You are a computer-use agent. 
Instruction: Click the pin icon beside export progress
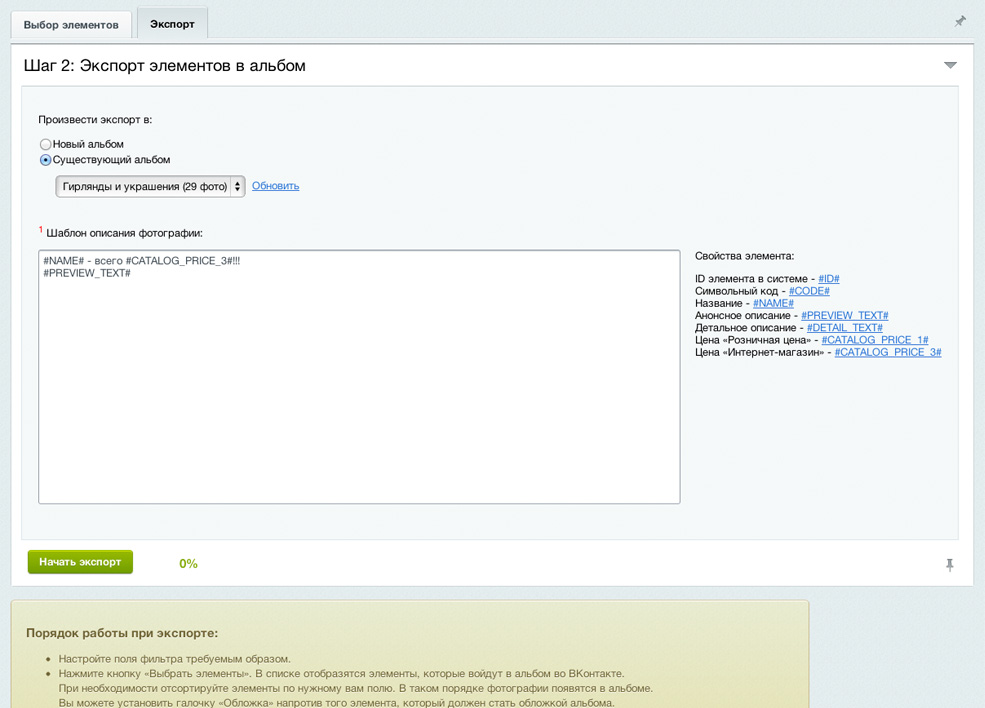pos(949,565)
